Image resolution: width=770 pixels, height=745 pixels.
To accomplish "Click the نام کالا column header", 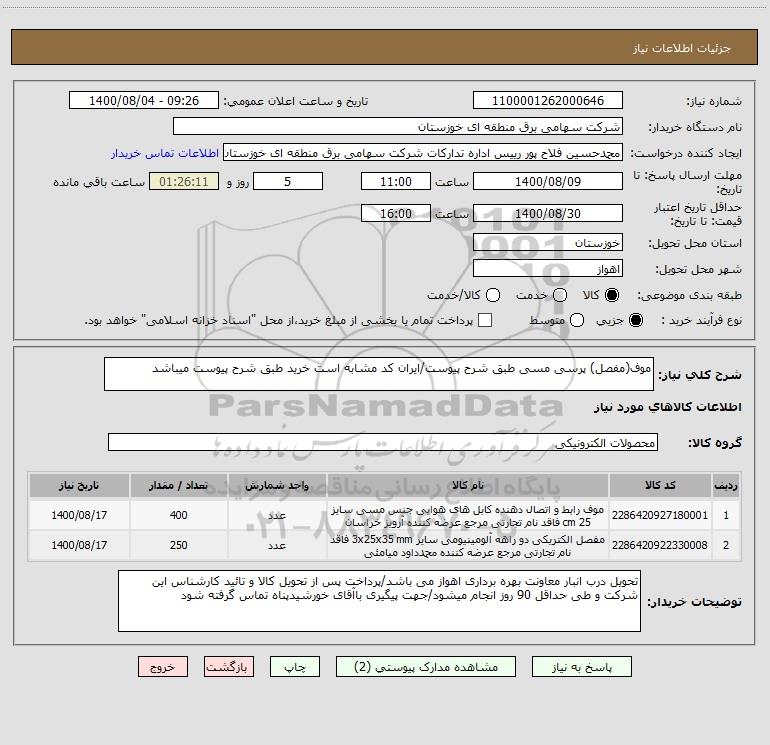I will pos(468,485).
